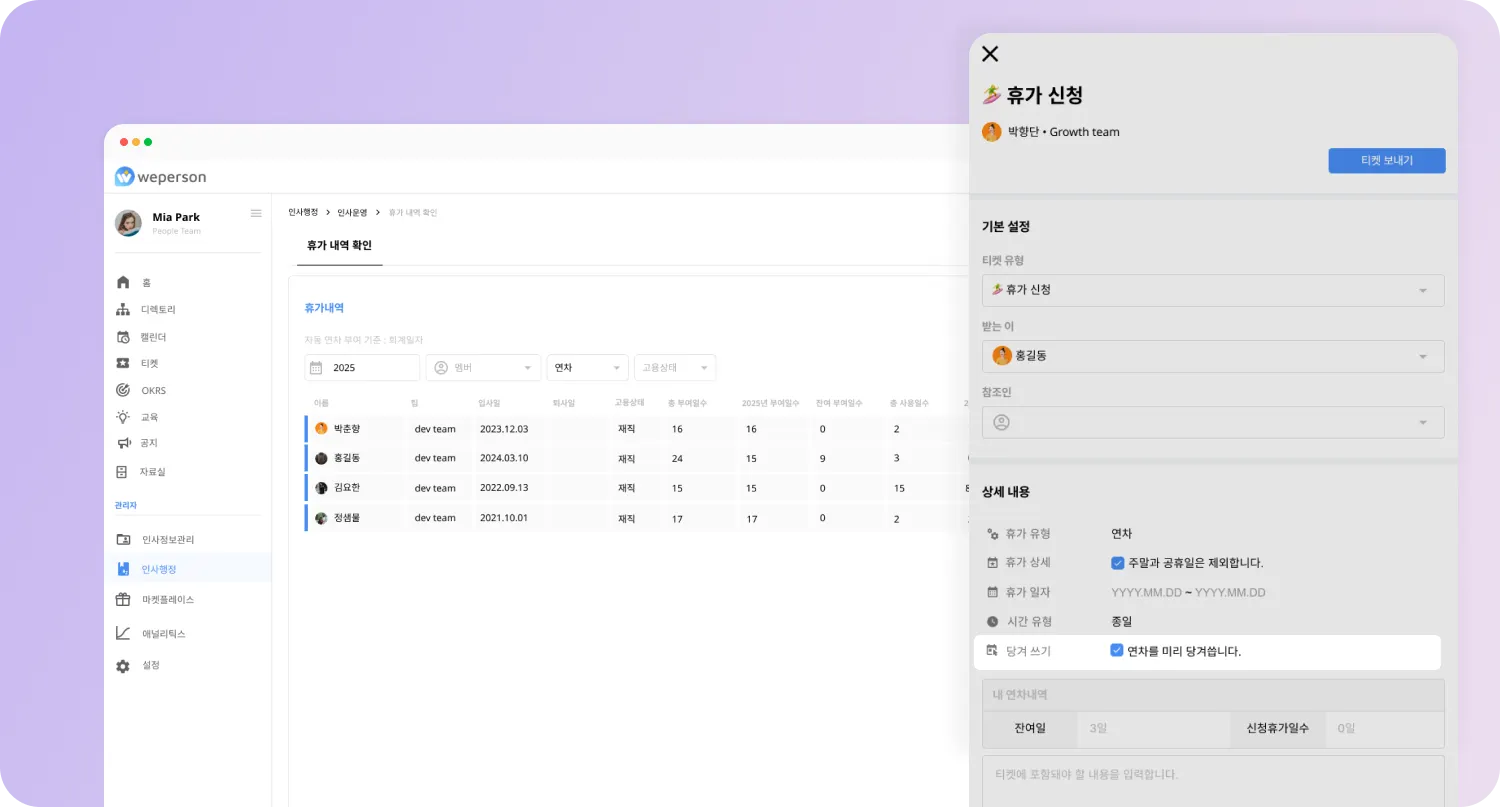The width and height of the screenshot is (1500, 807).
Task: Open the 참조인 dropdown
Action: pos(1213,422)
